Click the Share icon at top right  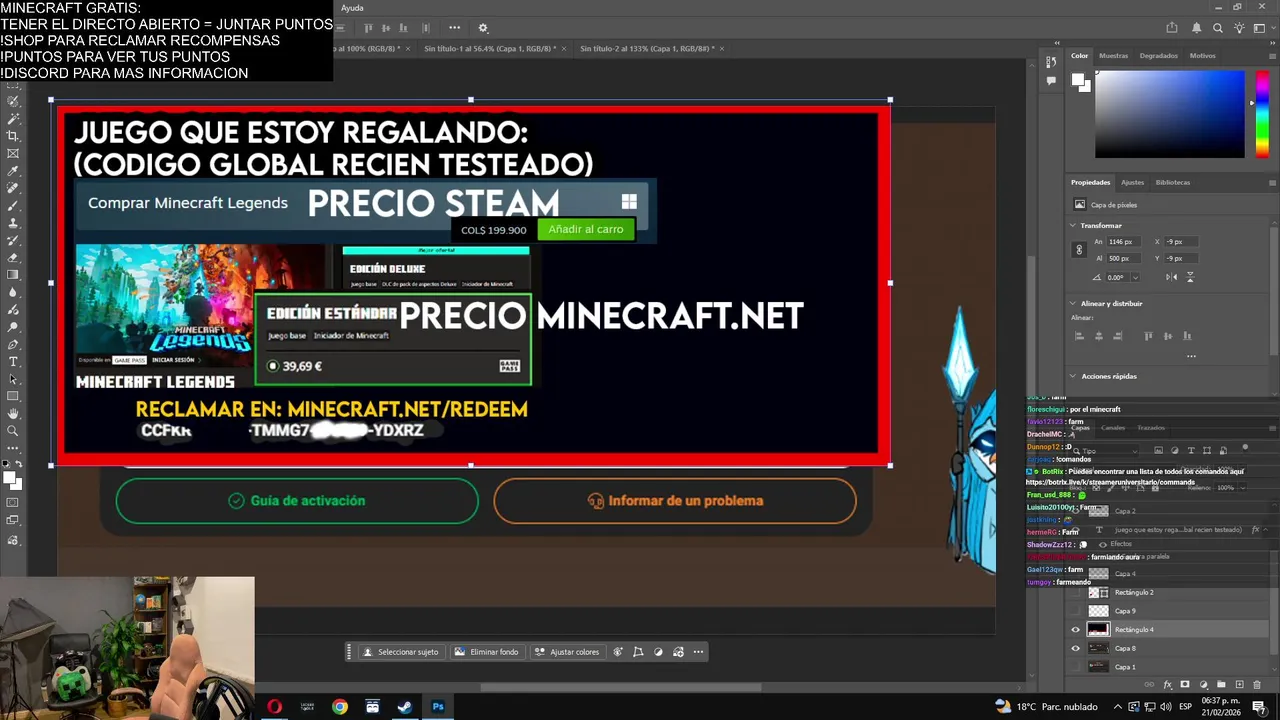pyautogui.click(x=1172, y=28)
